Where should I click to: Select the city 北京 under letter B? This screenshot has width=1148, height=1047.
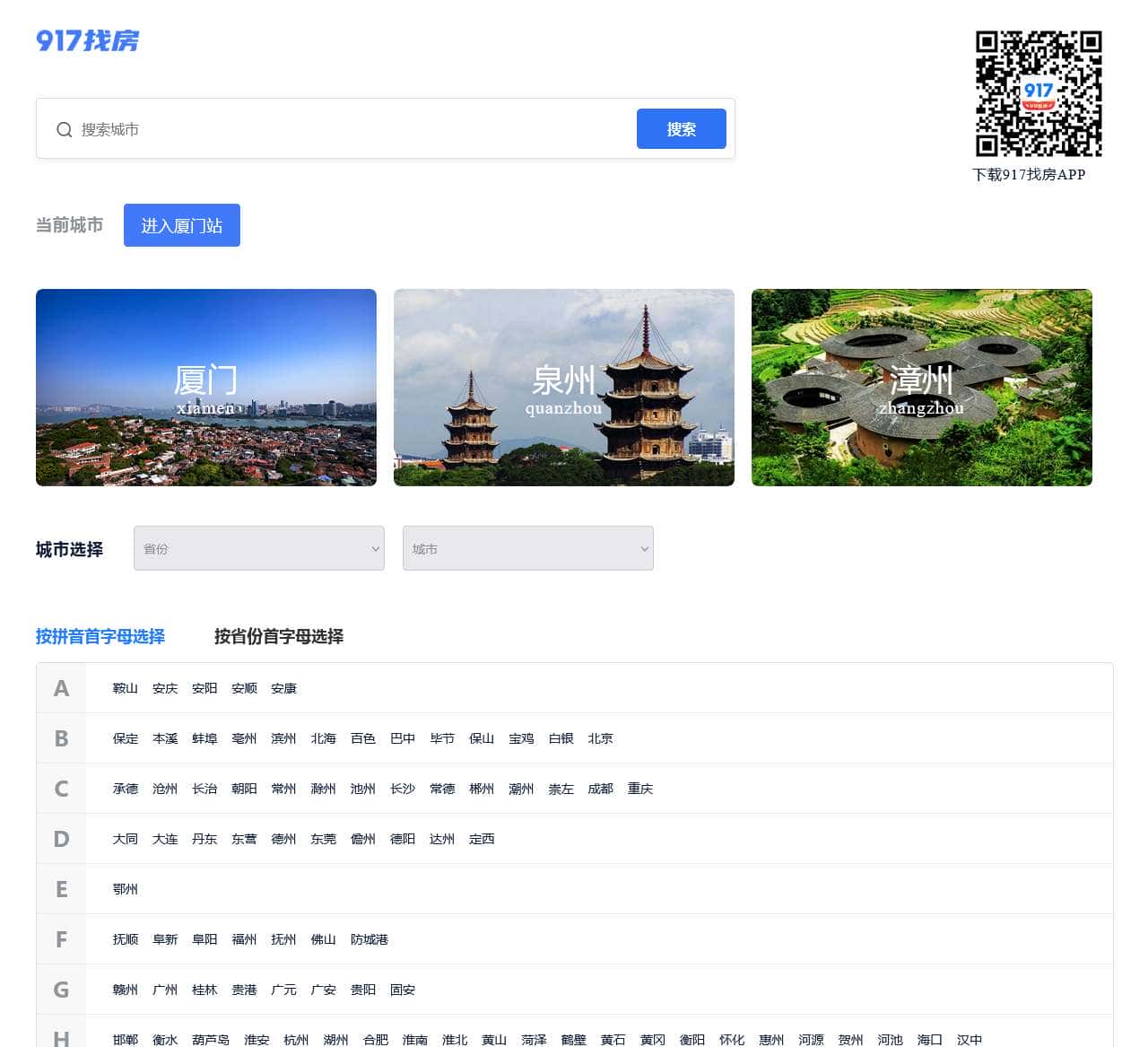pos(600,738)
